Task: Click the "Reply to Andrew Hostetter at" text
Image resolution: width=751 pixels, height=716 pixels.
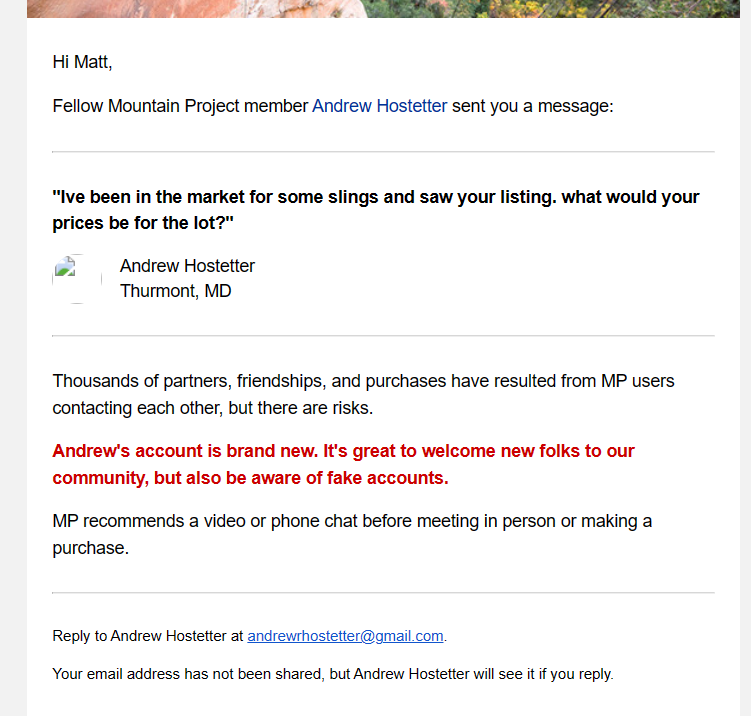Action: [147, 636]
